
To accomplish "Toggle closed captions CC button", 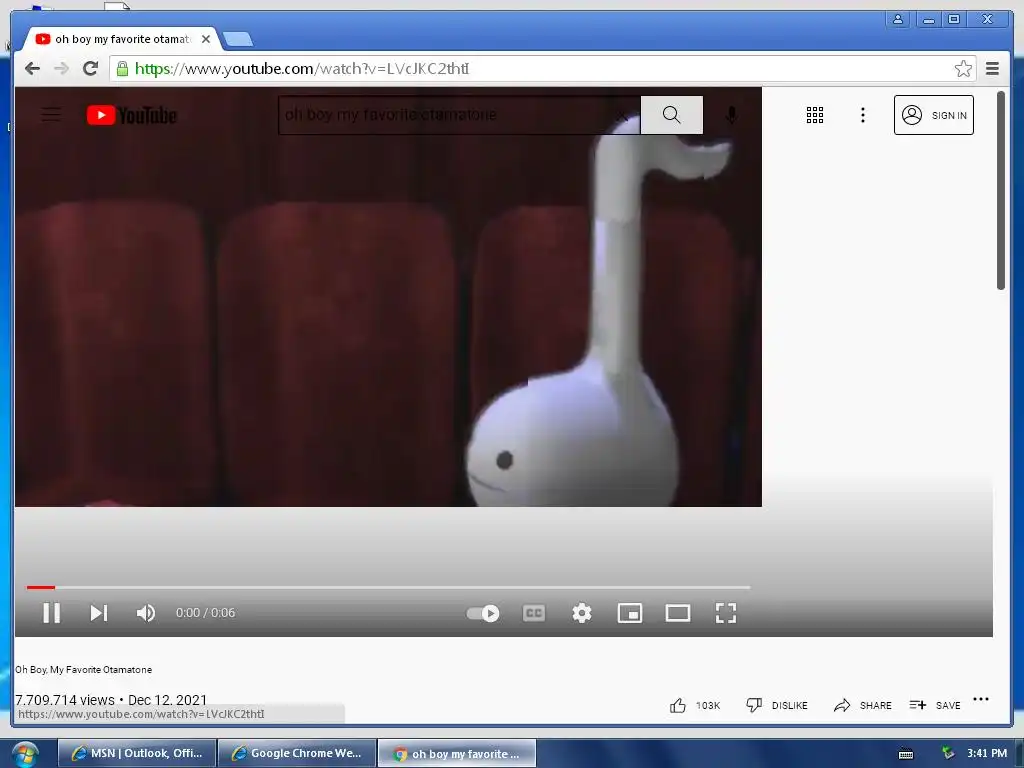I will click(534, 613).
